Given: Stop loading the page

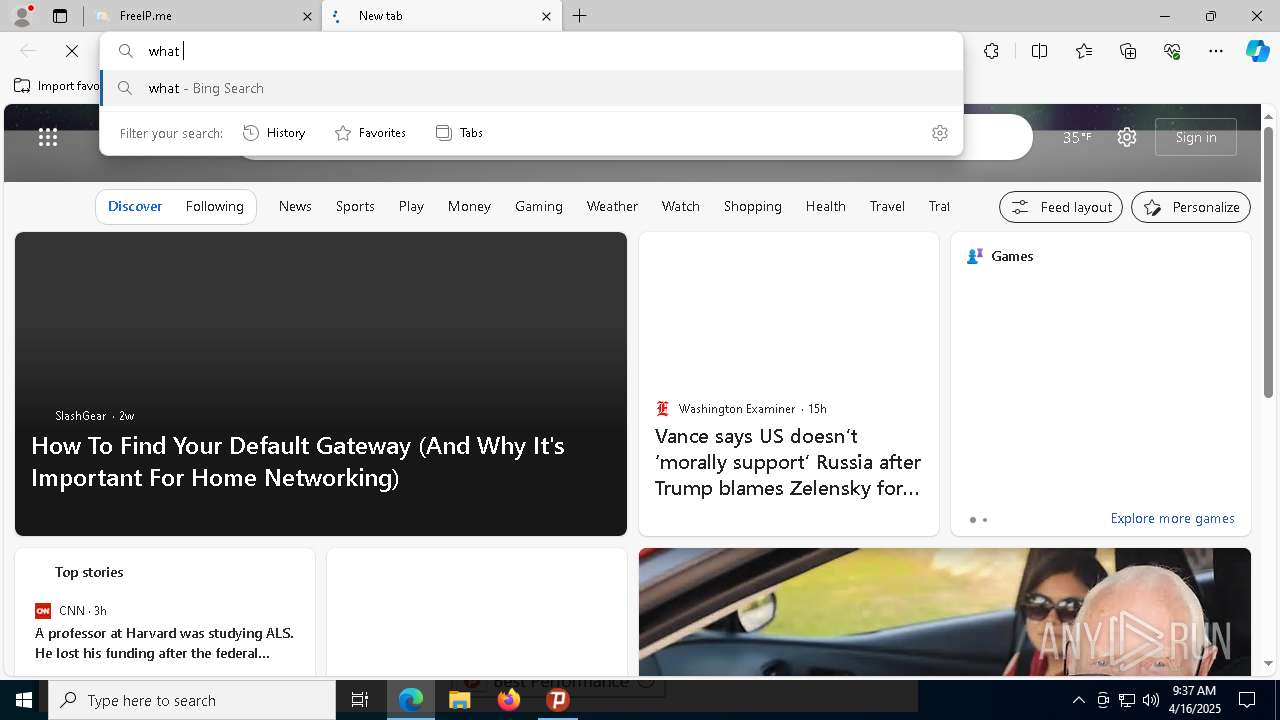Looking at the screenshot, I should click(x=72, y=51).
